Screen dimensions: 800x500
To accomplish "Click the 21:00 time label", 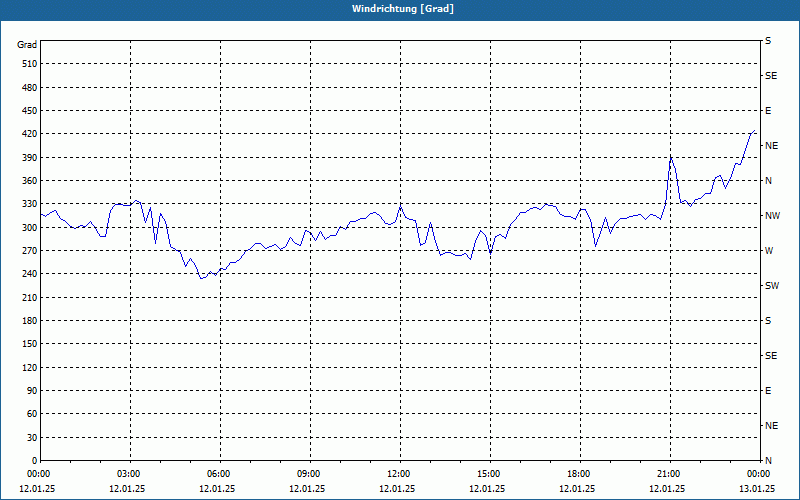I will pyautogui.click(x=670, y=474).
